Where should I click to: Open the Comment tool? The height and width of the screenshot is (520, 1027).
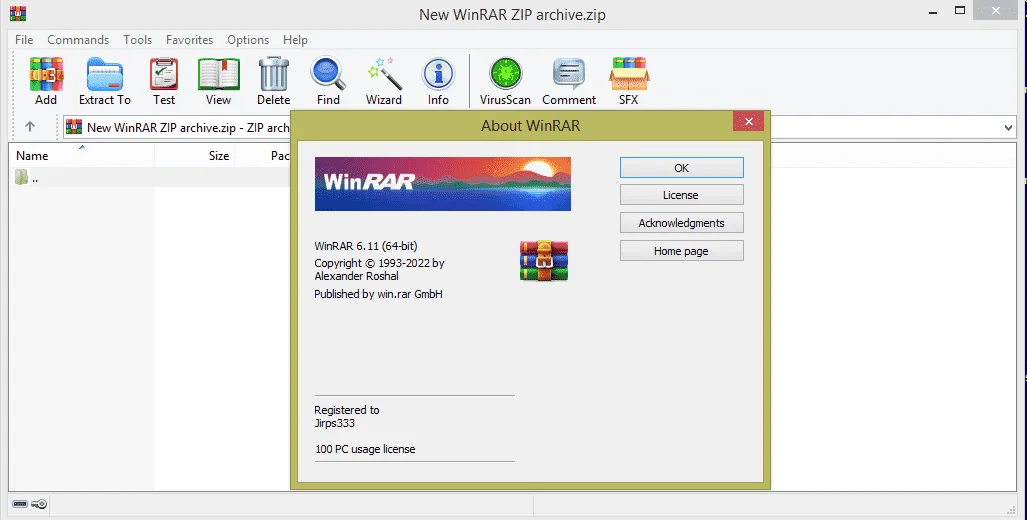(569, 81)
